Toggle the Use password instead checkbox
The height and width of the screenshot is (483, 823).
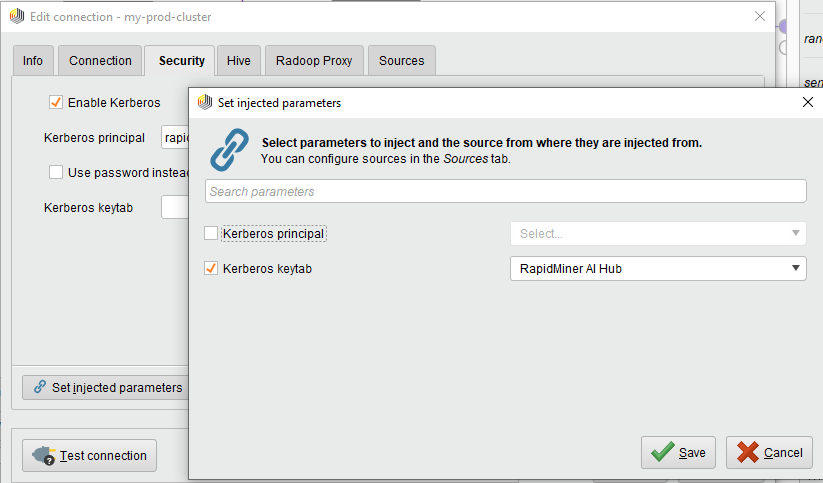pyautogui.click(x=56, y=172)
